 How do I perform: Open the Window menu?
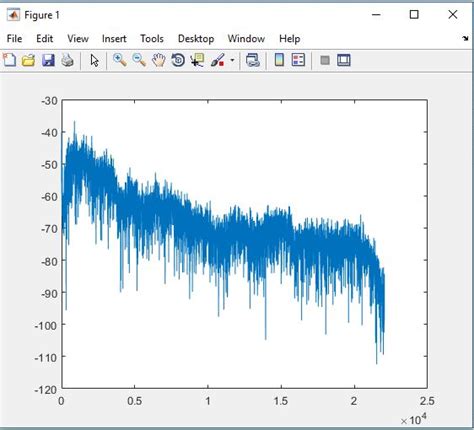[x=246, y=39]
